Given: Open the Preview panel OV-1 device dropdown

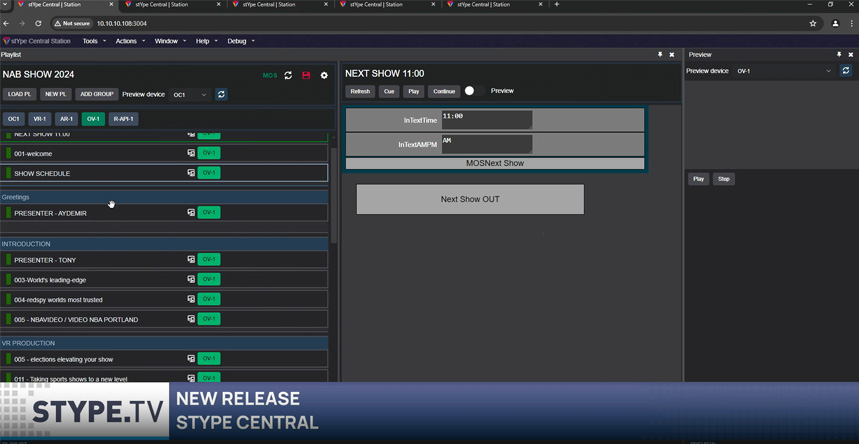Looking at the screenshot, I should (x=784, y=71).
